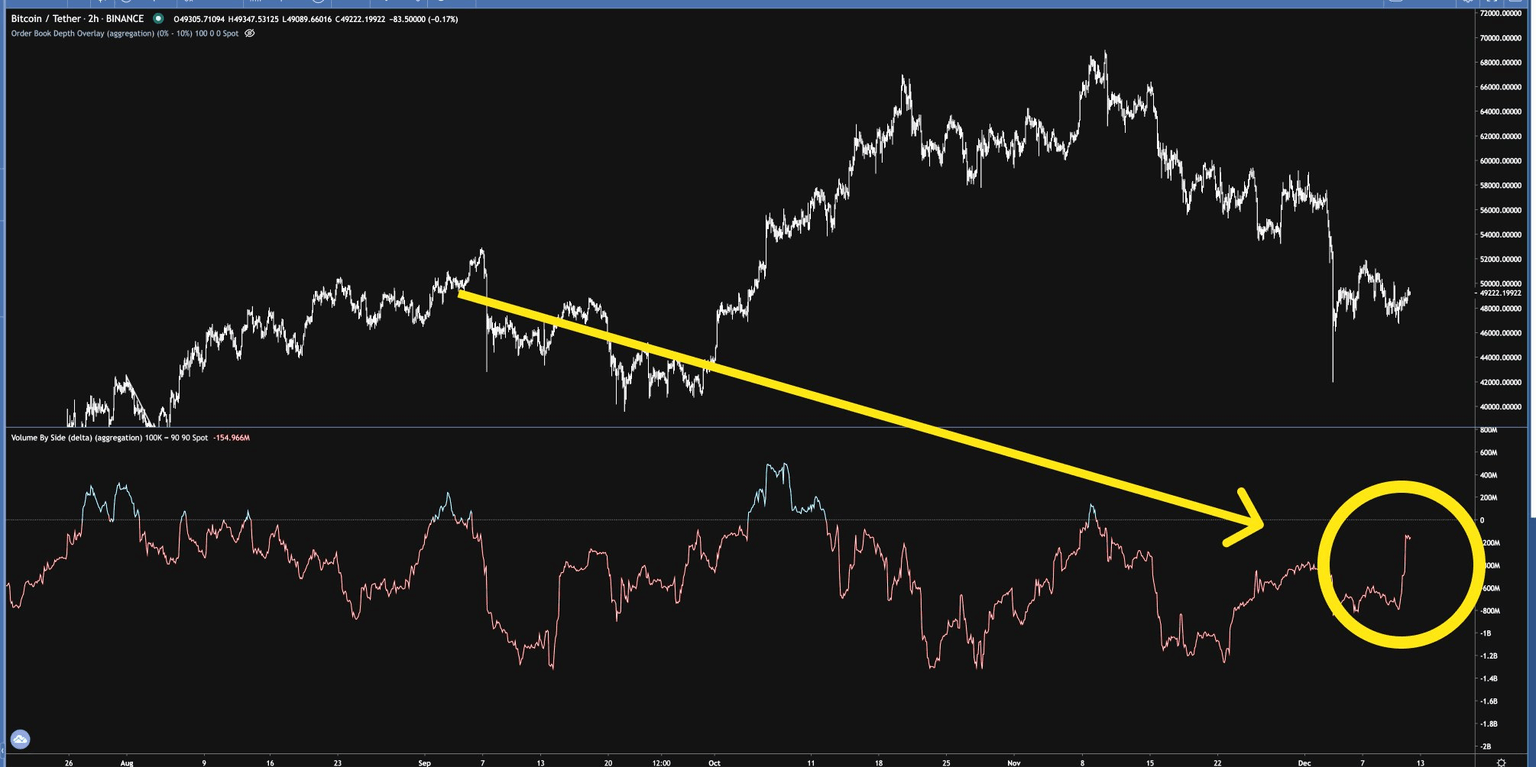Click the current price label 49222 on axis
Image resolution: width=1536 pixels, height=767 pixels.
click(1502, 293)
